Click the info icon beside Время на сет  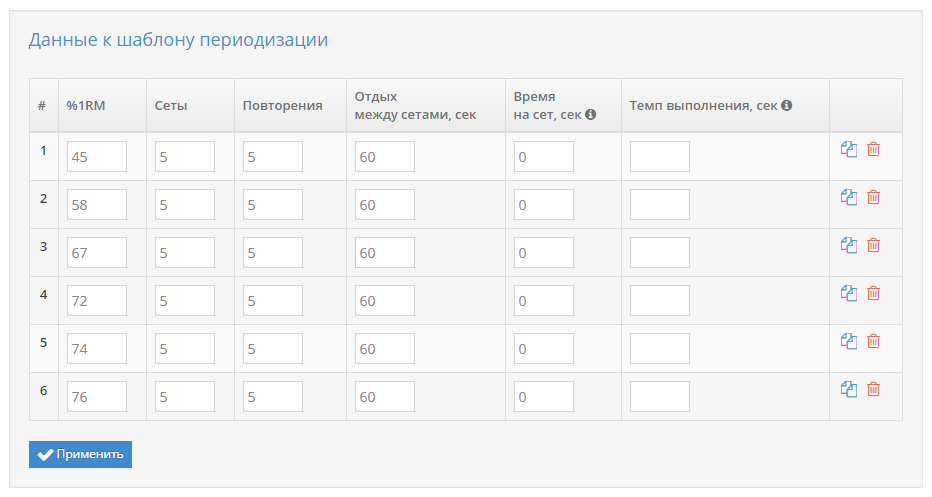click(x=590, y=114)
